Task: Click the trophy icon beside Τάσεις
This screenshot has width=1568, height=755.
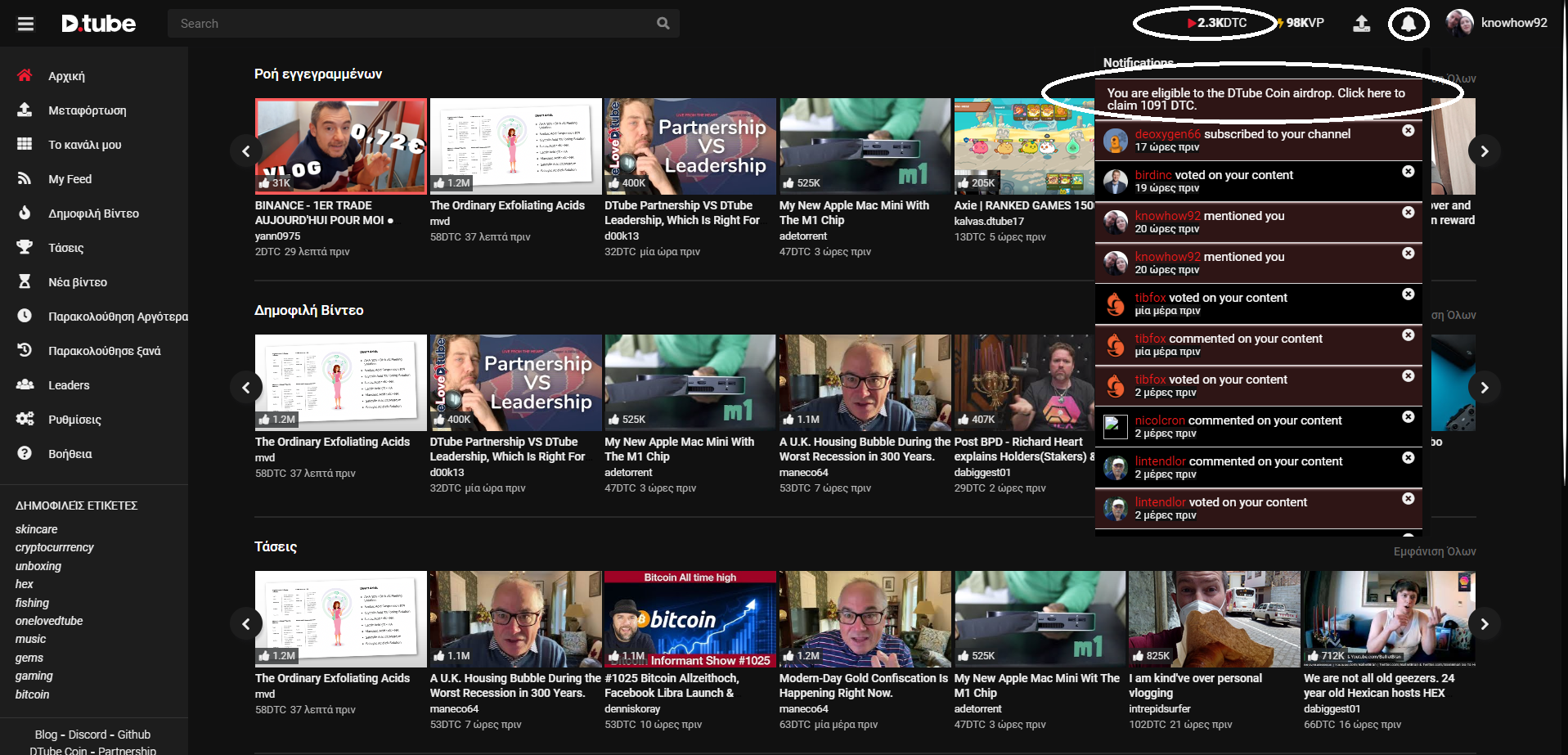Action: (25, 247)
